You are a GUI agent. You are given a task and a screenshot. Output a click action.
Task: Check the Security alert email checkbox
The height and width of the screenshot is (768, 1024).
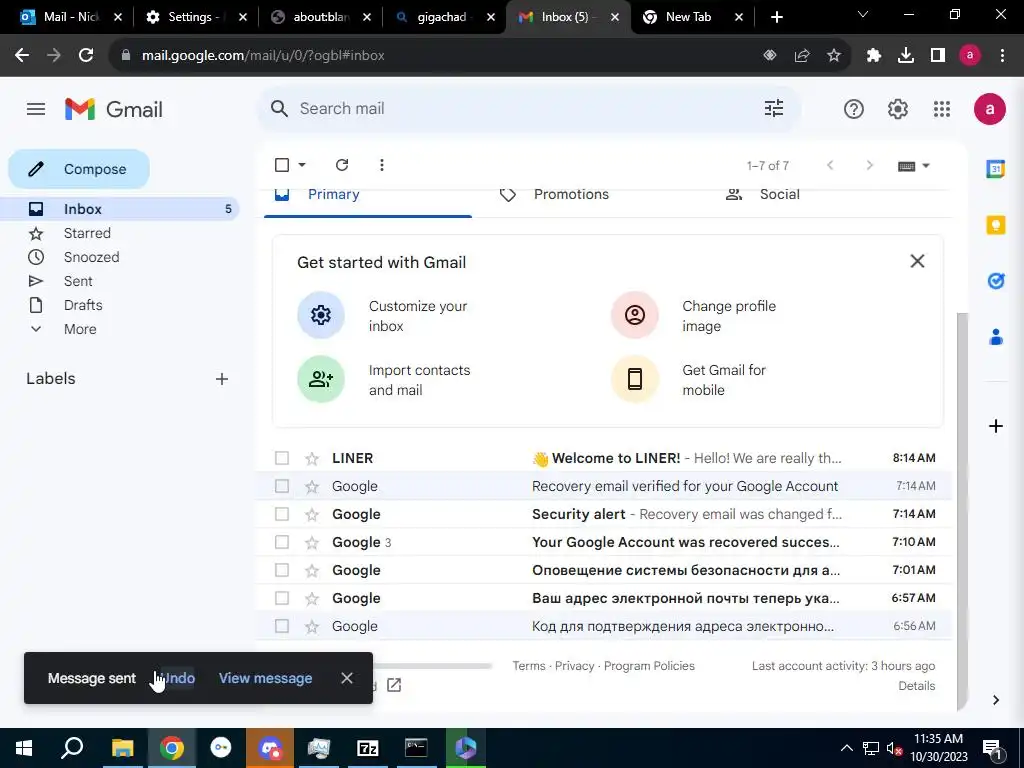click(281, 514)
